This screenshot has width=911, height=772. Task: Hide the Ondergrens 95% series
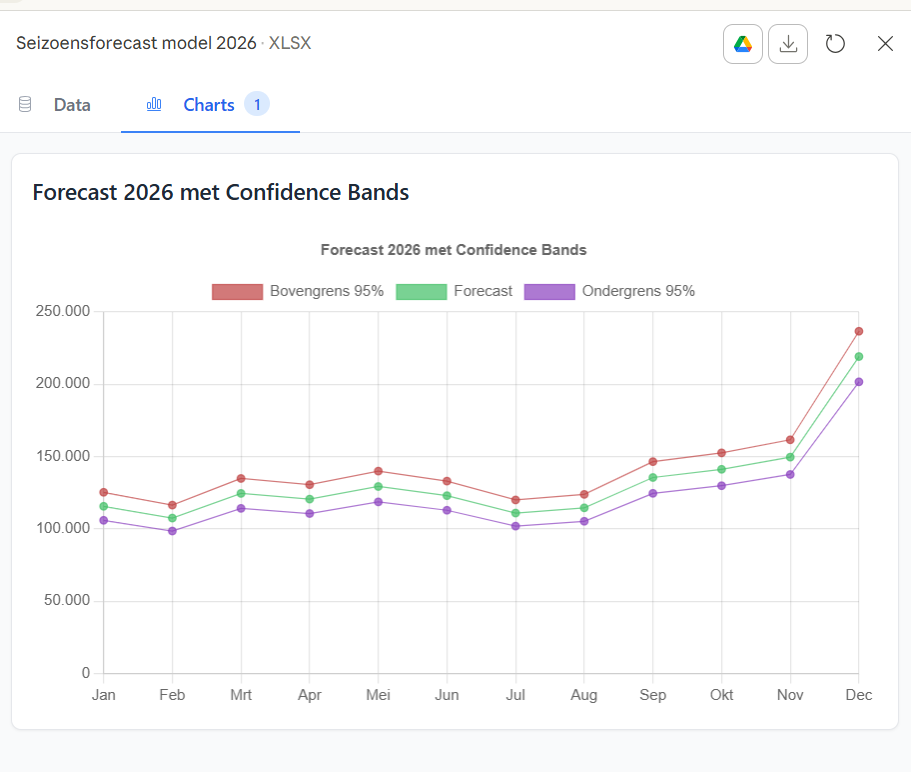pos(638,291)
